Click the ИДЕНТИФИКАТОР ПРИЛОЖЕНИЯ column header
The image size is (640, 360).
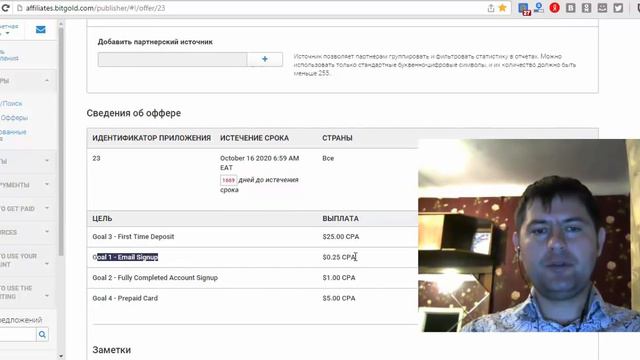point(151,138)
